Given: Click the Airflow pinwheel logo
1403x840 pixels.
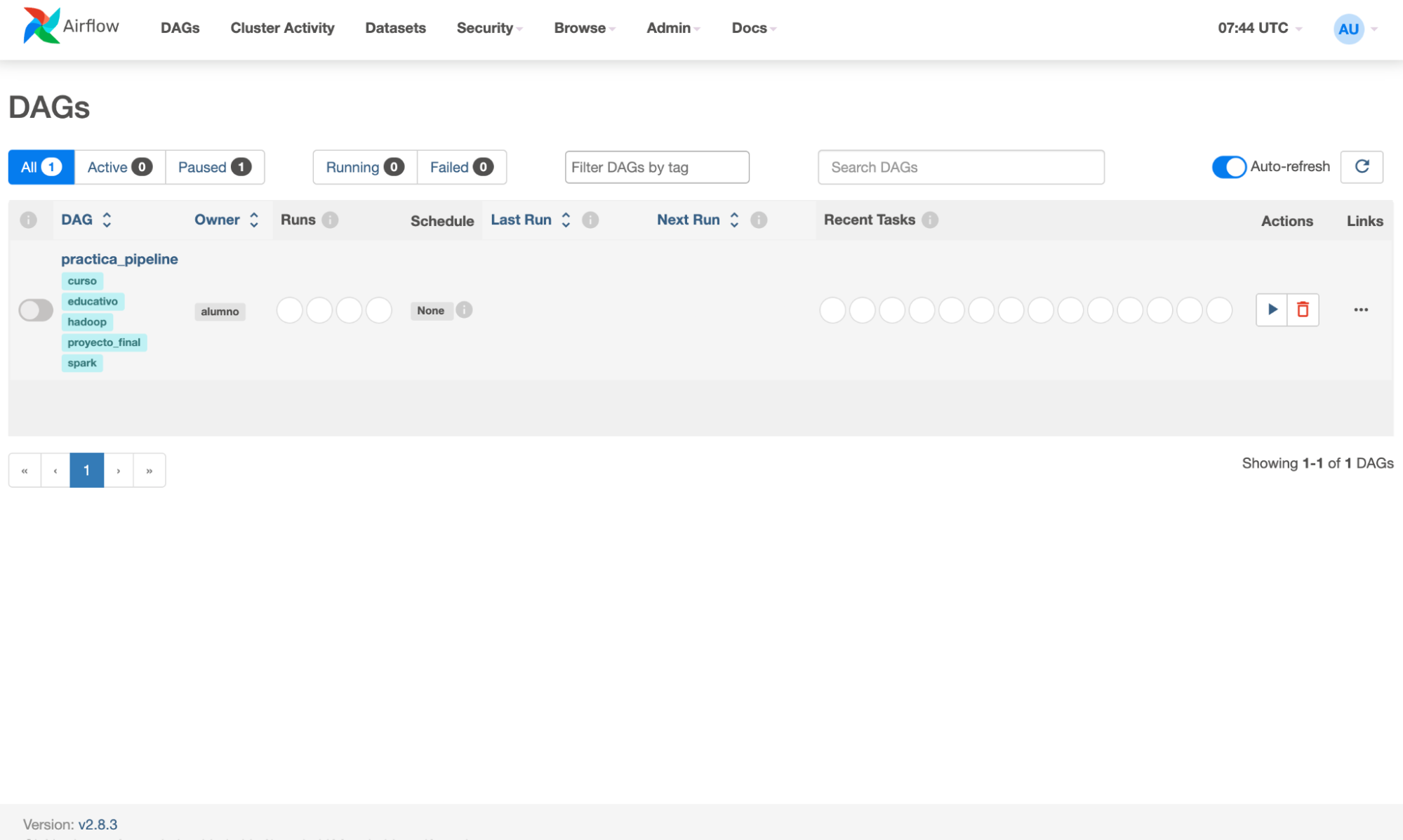Looking at the screenshot, I should [x=41, y=25].
